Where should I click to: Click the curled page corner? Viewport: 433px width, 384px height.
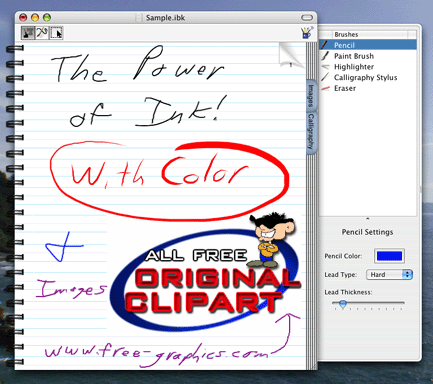(291, 55)
